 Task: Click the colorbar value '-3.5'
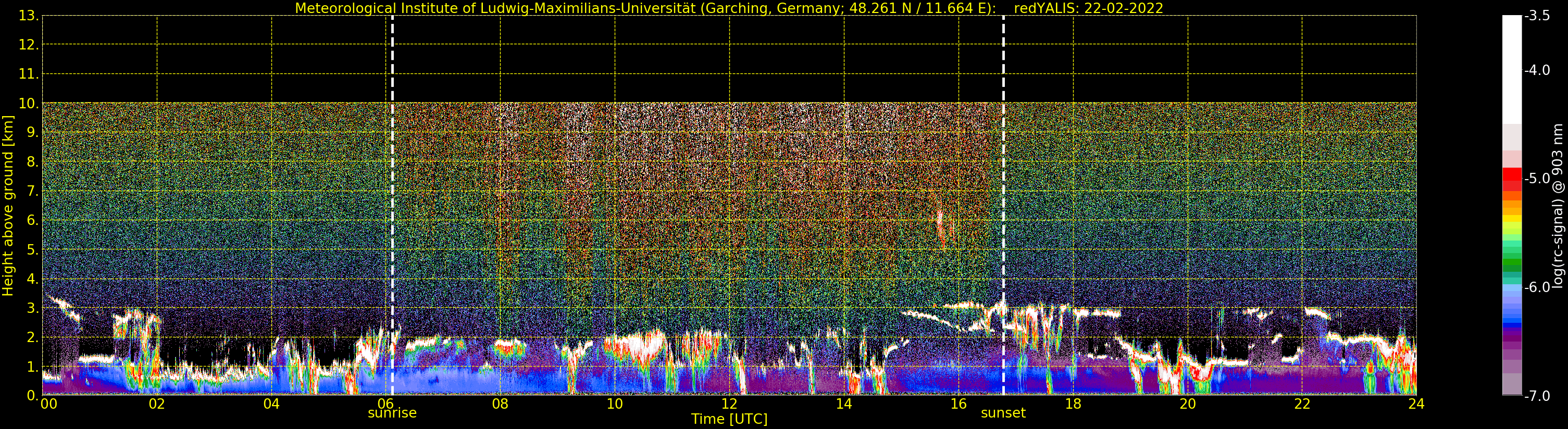click(x=1537, y=16)
